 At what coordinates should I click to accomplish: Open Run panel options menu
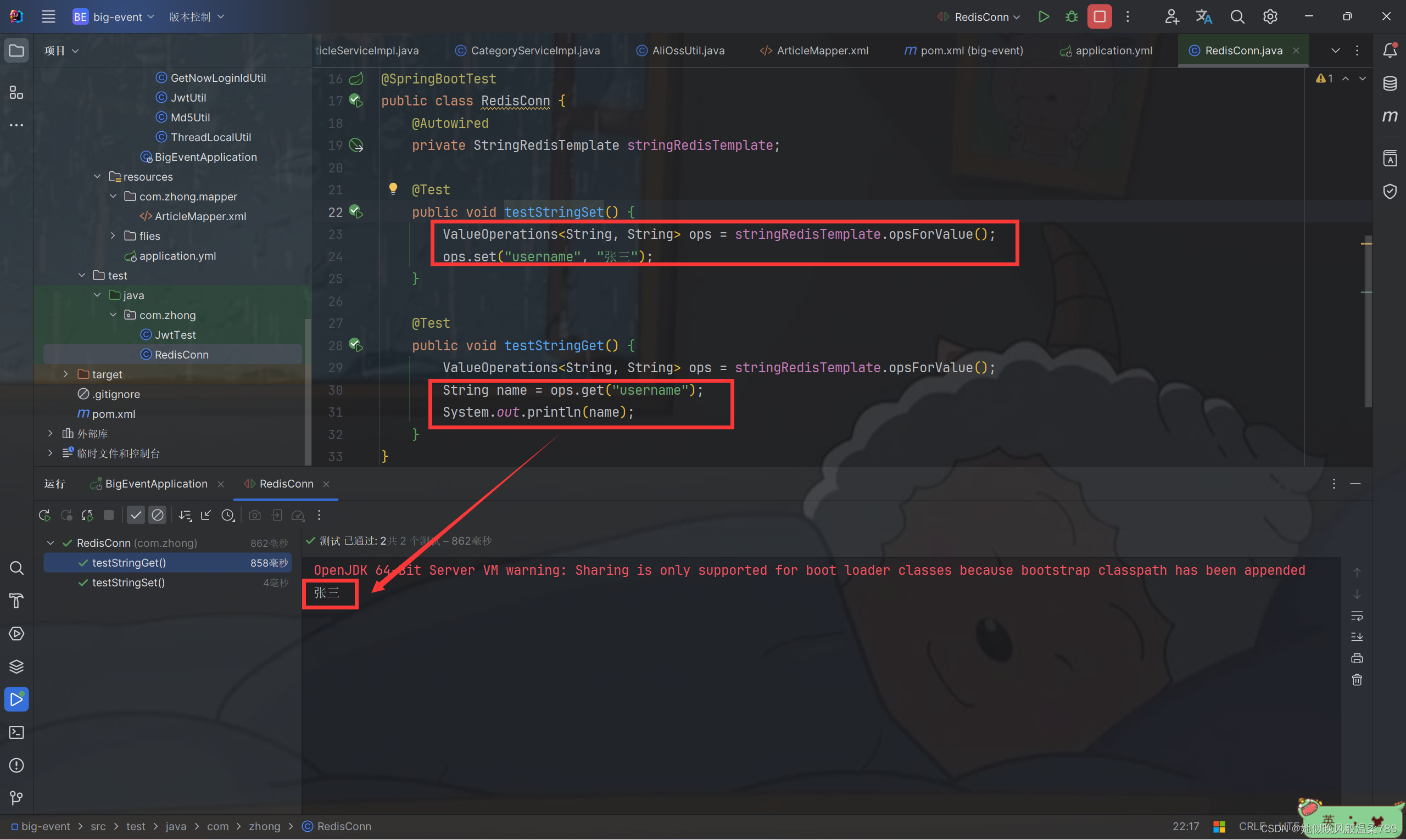(x=1334, y=484)
